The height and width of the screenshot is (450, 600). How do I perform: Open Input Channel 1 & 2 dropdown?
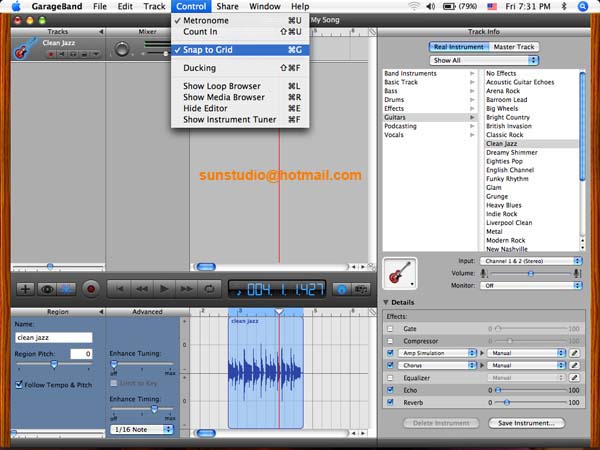(531, 261)
